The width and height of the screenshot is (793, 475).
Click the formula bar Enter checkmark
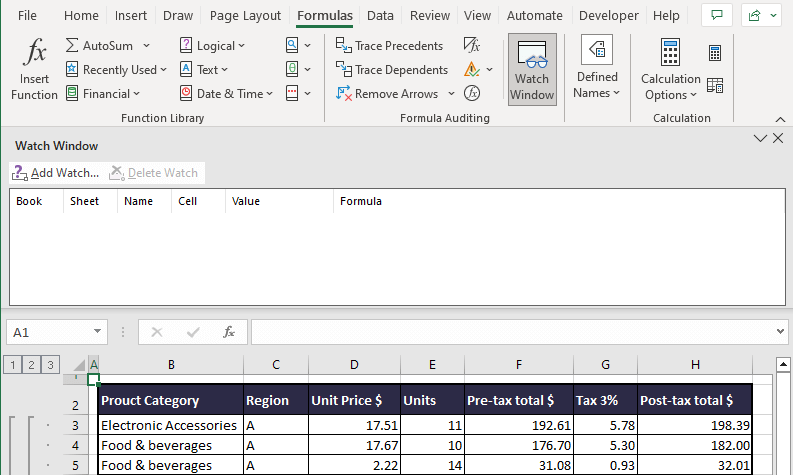click(193, 332)
